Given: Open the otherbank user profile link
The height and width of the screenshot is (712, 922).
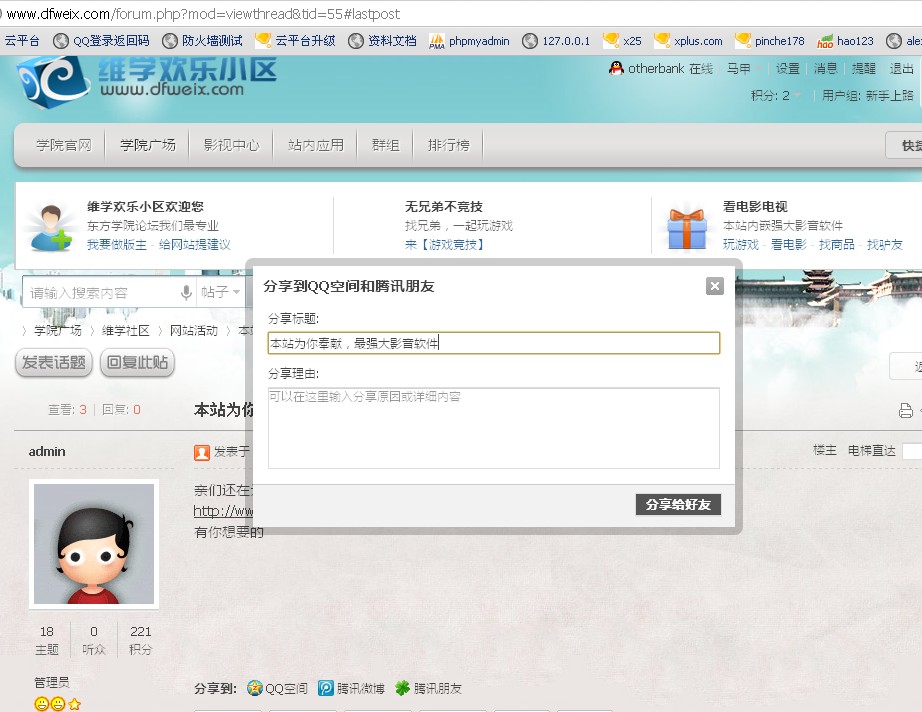Looking at the screenshot, I should point(656,69).
